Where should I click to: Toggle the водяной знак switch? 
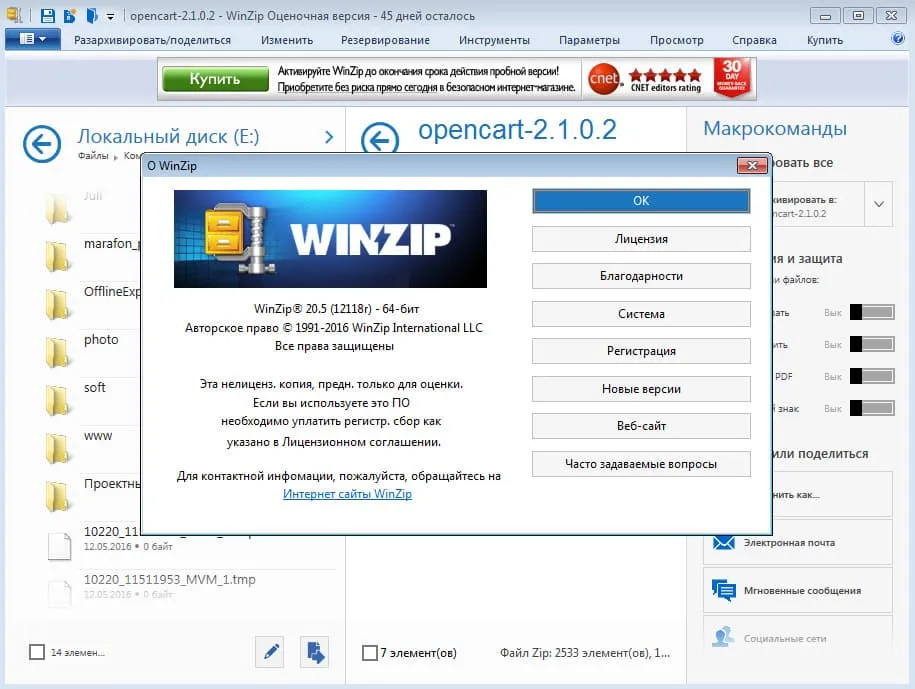tap(872, 408)
